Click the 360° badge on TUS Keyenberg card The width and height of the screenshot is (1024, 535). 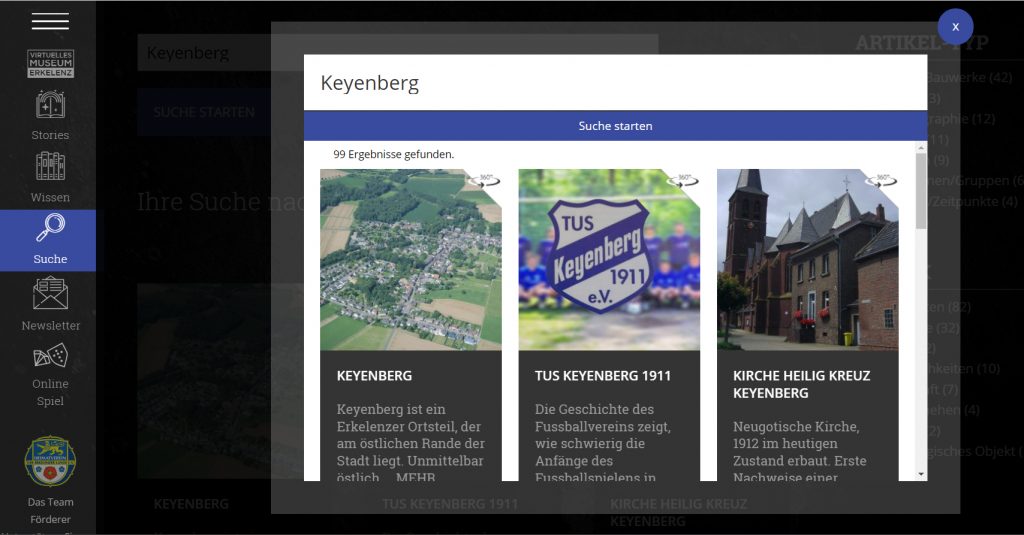683,181
